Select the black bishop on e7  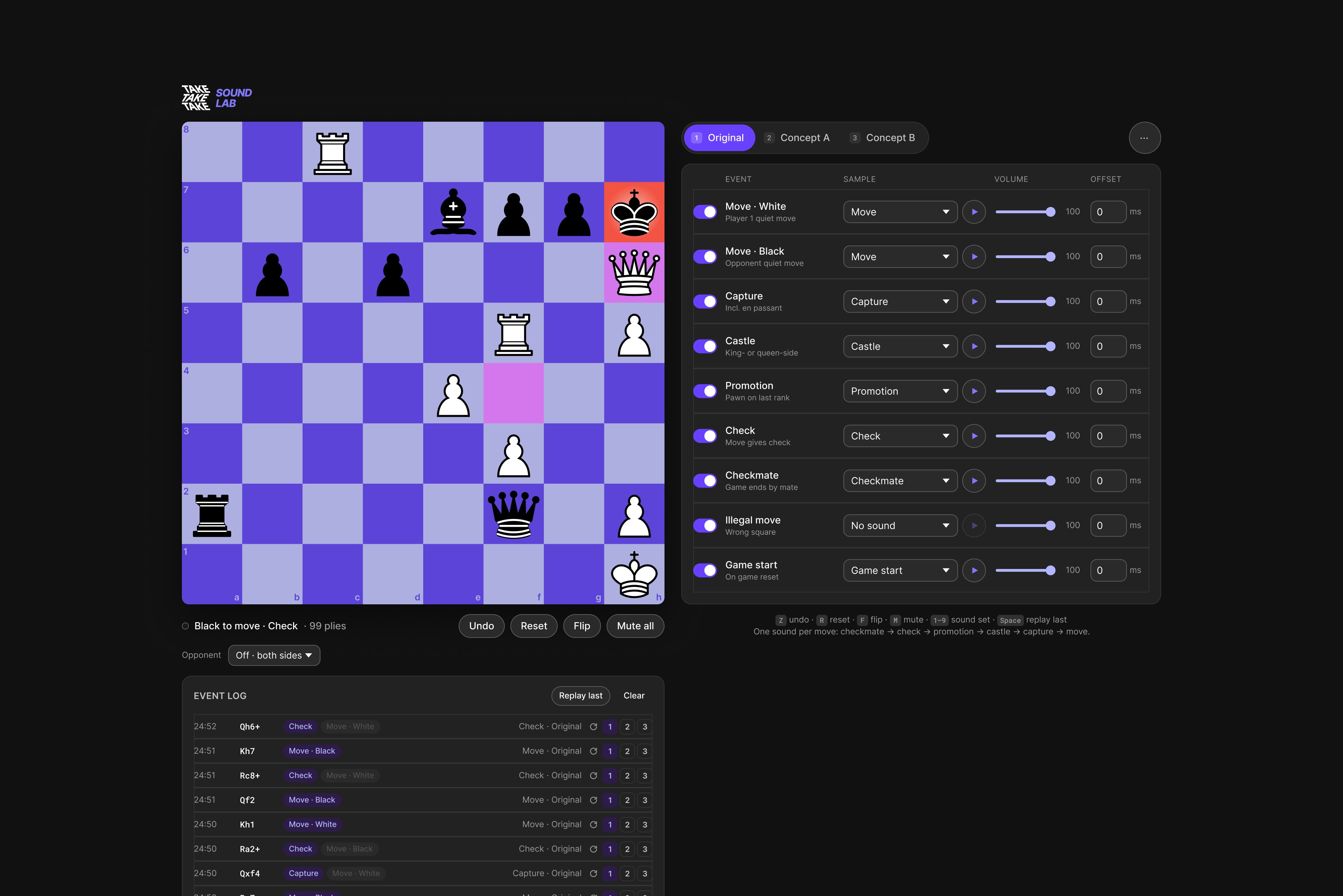(453, 212)
